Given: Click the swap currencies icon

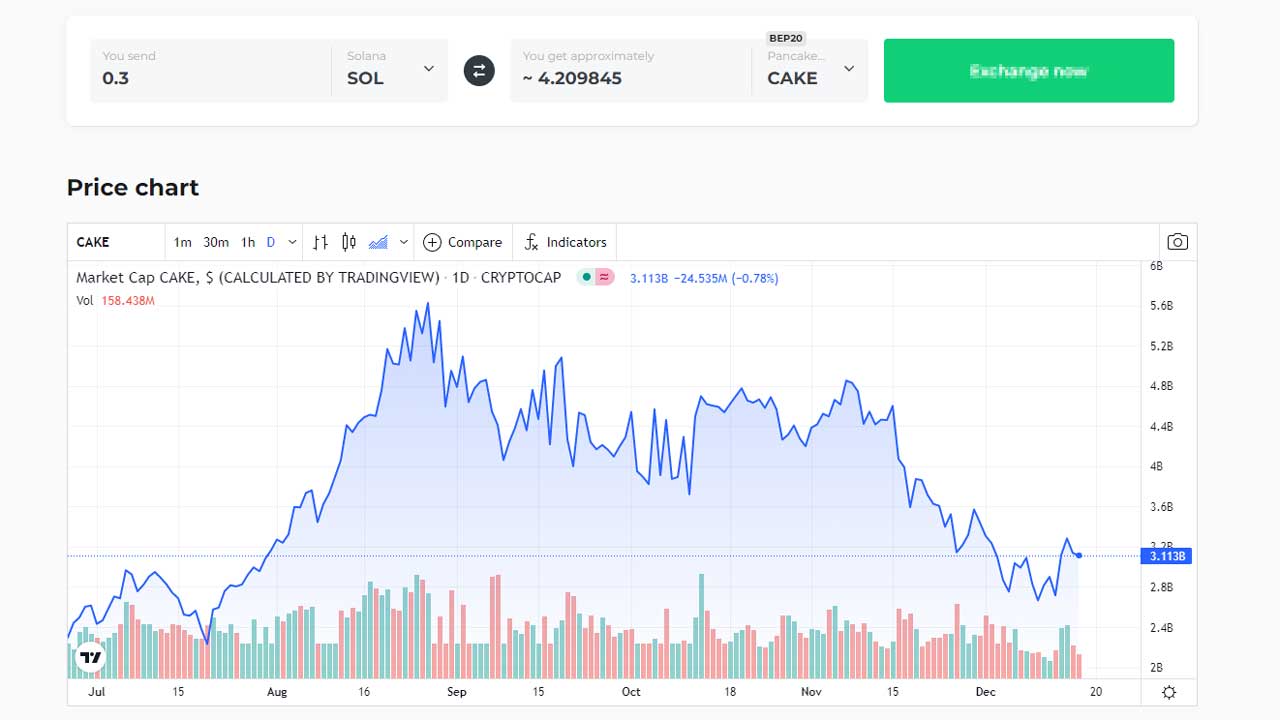Looking at the screenshot, I should 479,71.
